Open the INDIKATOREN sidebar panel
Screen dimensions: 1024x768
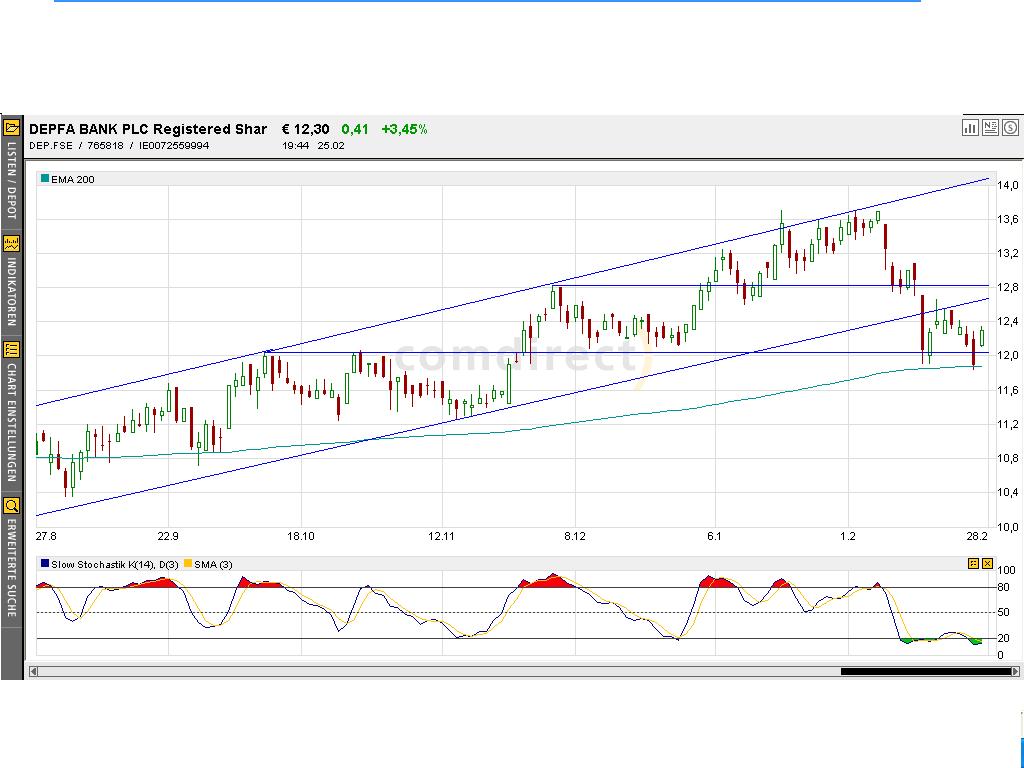click(11, 242)
